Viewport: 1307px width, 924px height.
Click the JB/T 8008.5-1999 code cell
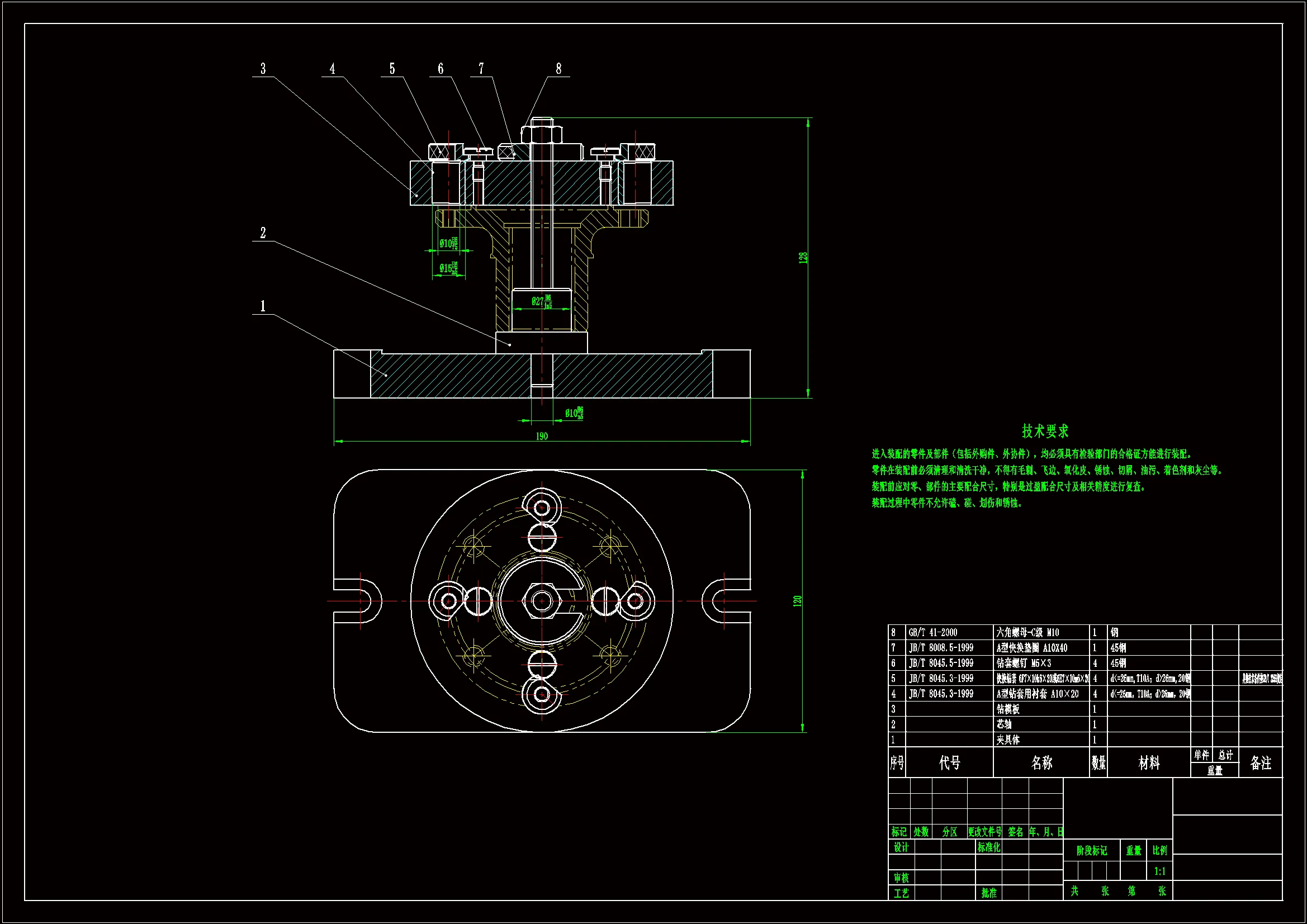point(940,648)
